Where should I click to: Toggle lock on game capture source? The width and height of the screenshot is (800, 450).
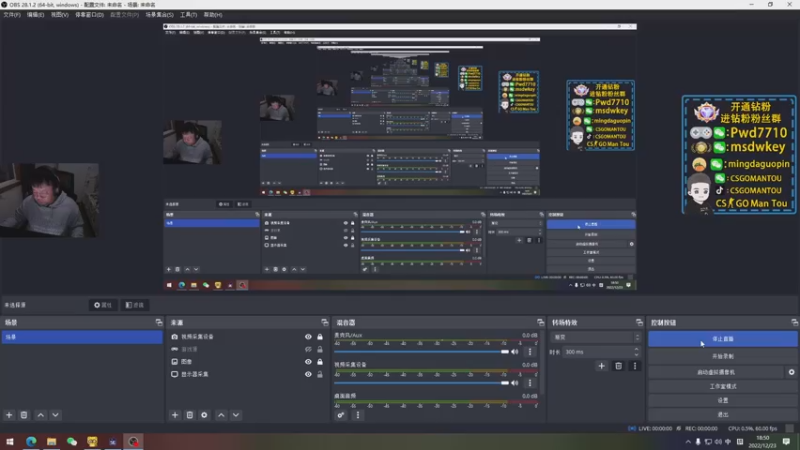pos(320,349)
